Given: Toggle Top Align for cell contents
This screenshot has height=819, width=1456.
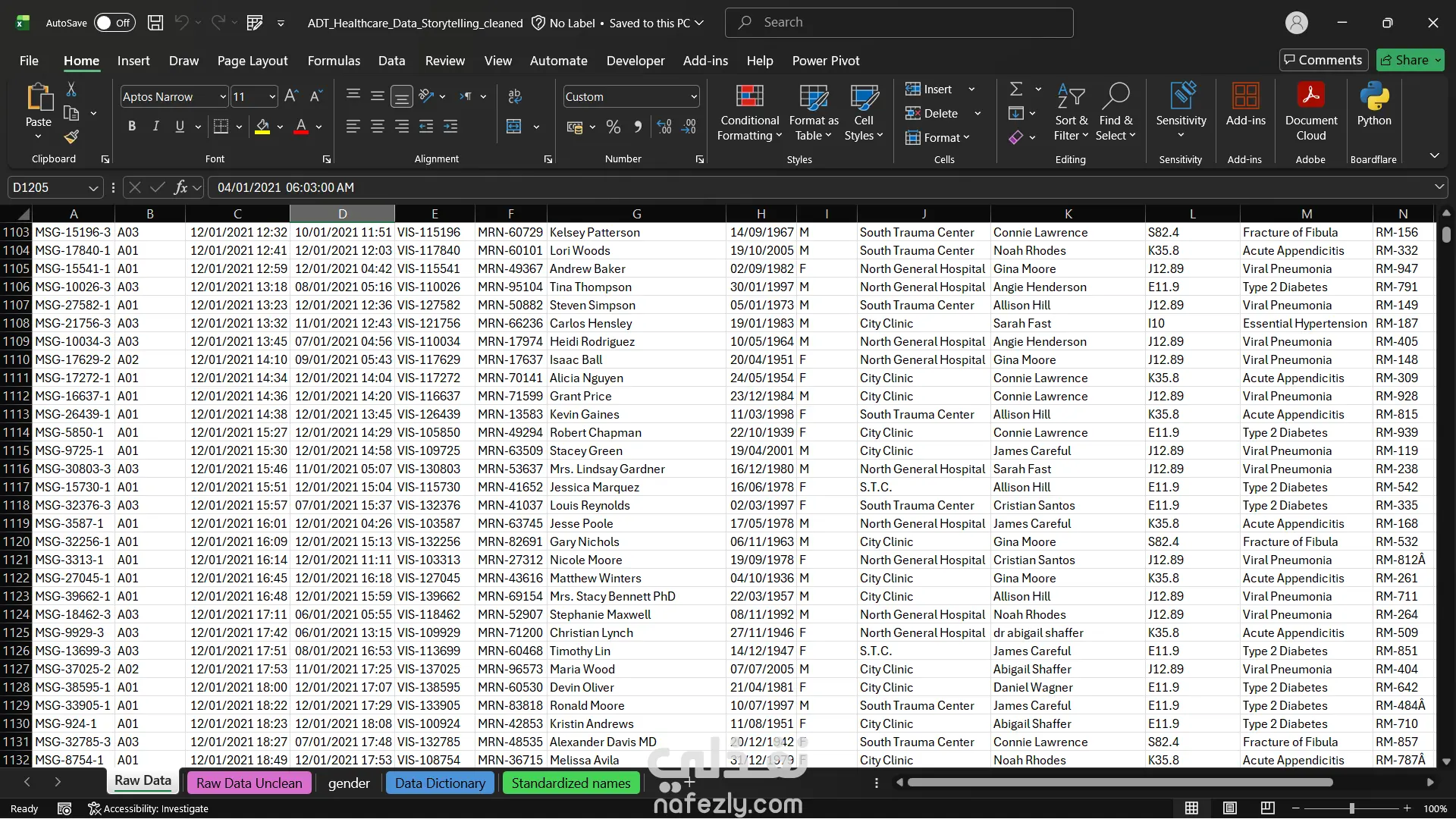Looking at the screenshot, I should [x=353, y=96].
